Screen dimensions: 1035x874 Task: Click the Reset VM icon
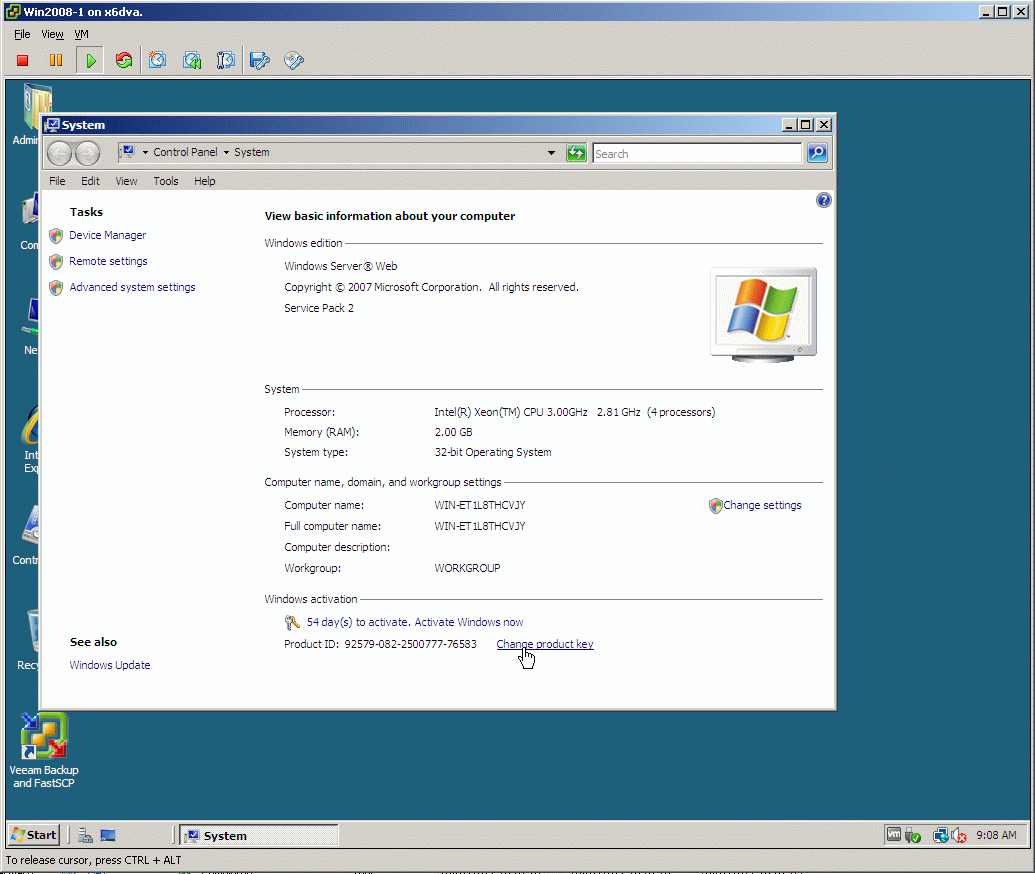click(123, 61)
